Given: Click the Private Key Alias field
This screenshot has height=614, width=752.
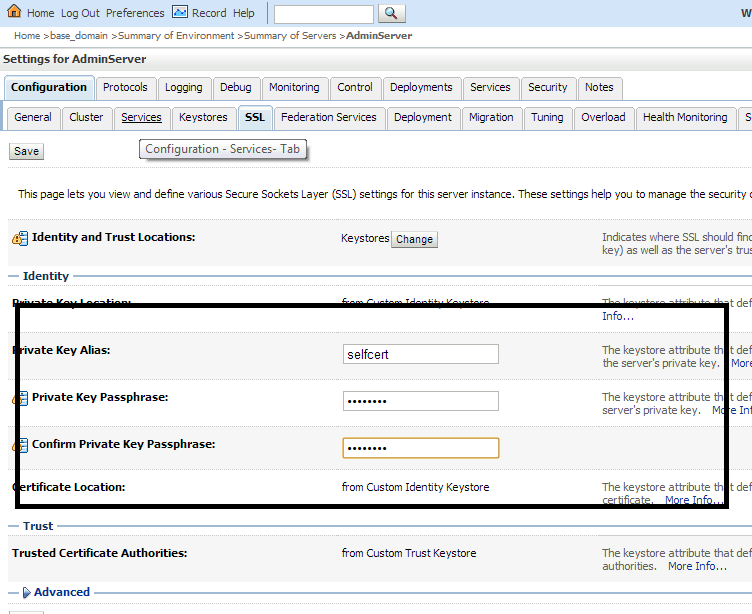Looking at the screenshot, I should 421,354.
